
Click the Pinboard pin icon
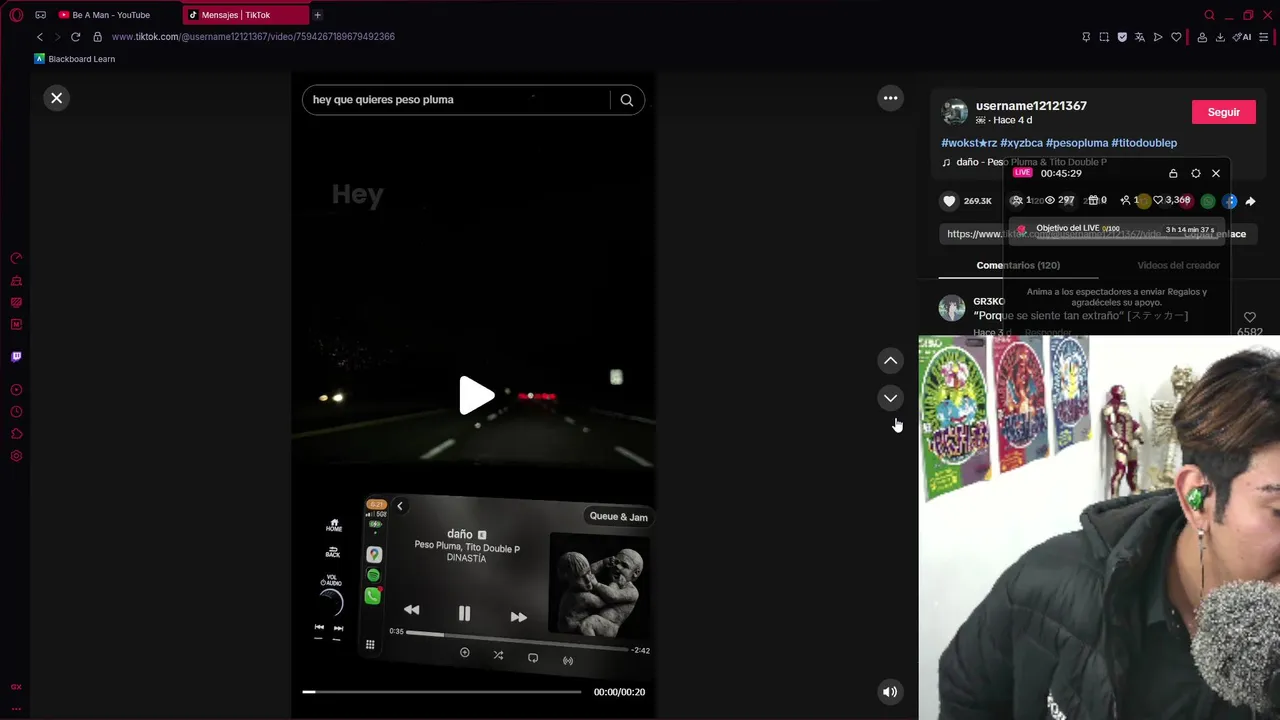point(1086,37)
